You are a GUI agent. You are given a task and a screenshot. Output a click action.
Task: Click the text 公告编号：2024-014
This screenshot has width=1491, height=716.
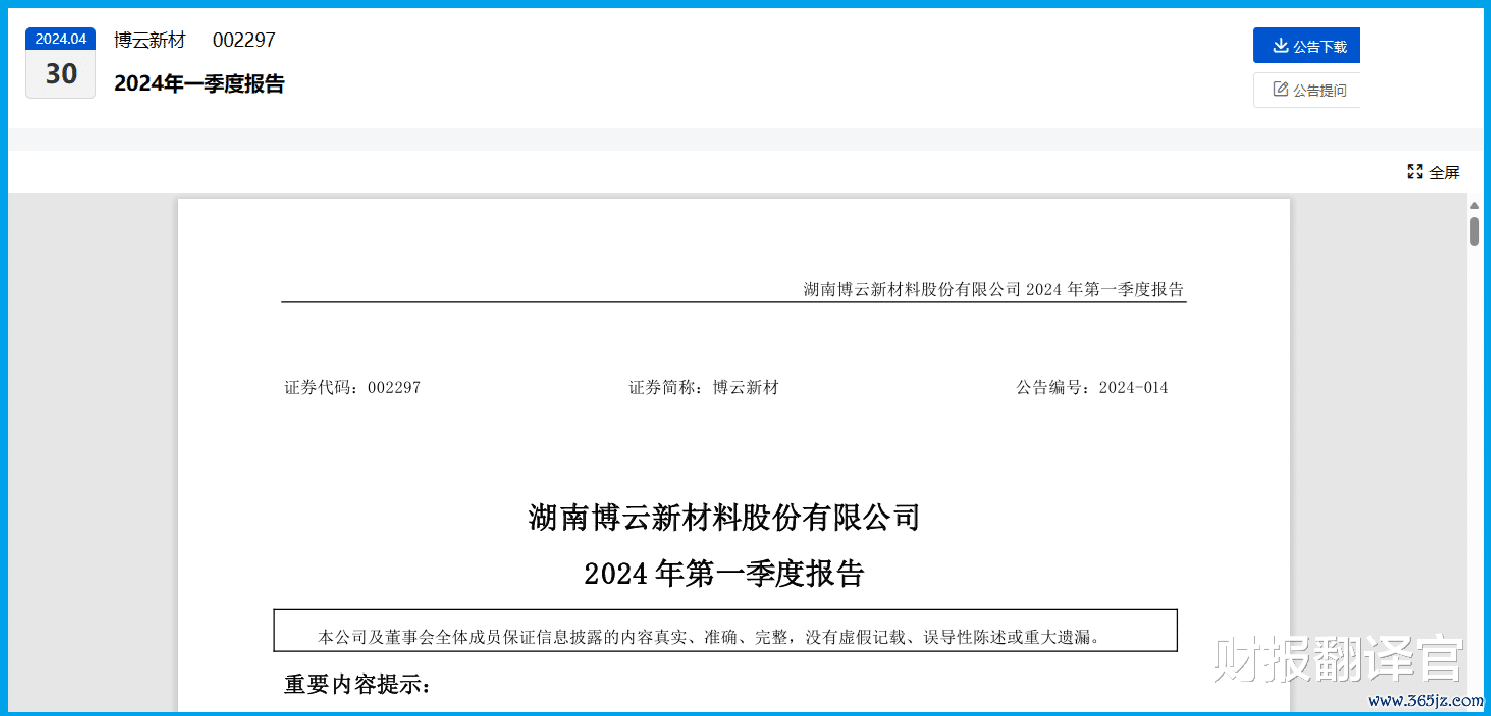1092,387
